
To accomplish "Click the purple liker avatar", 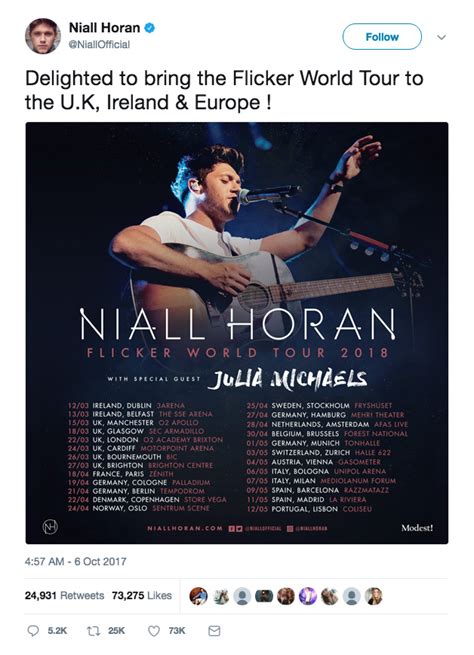I will [308, 596].
